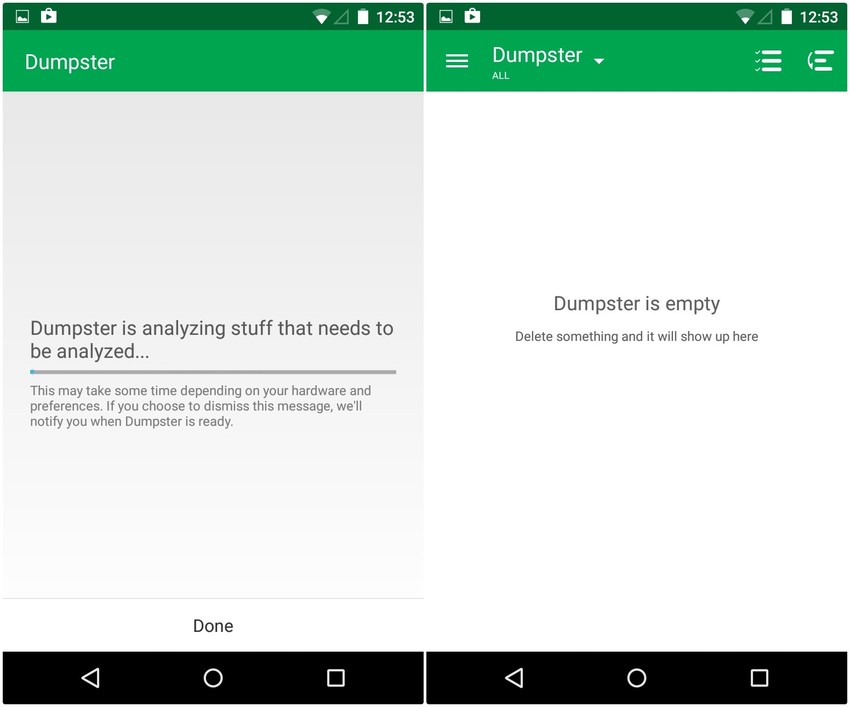Tap 'Delete something and it will show up here'

point(636,337)
